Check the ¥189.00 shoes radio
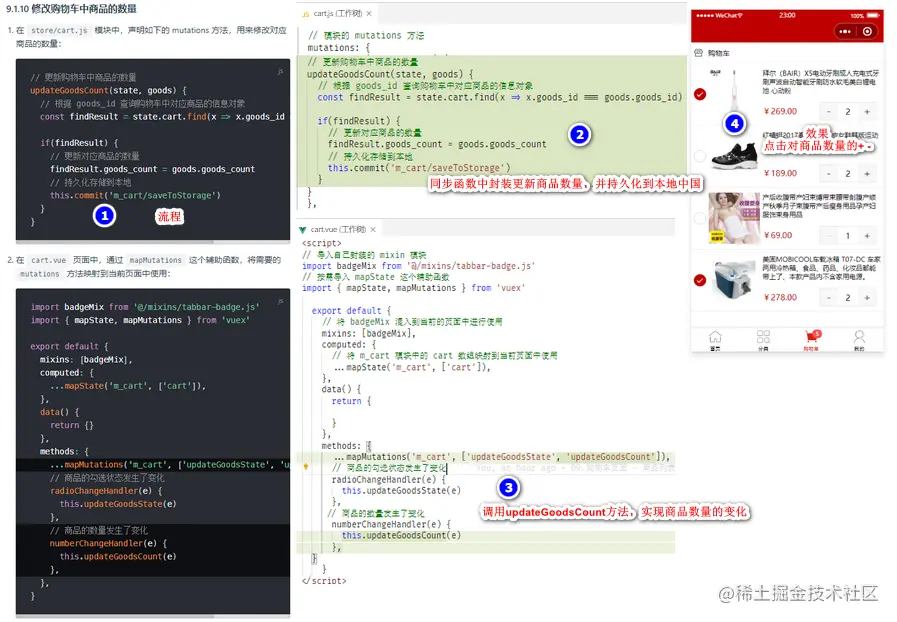897x622 pixels. (x=700, y=156)
